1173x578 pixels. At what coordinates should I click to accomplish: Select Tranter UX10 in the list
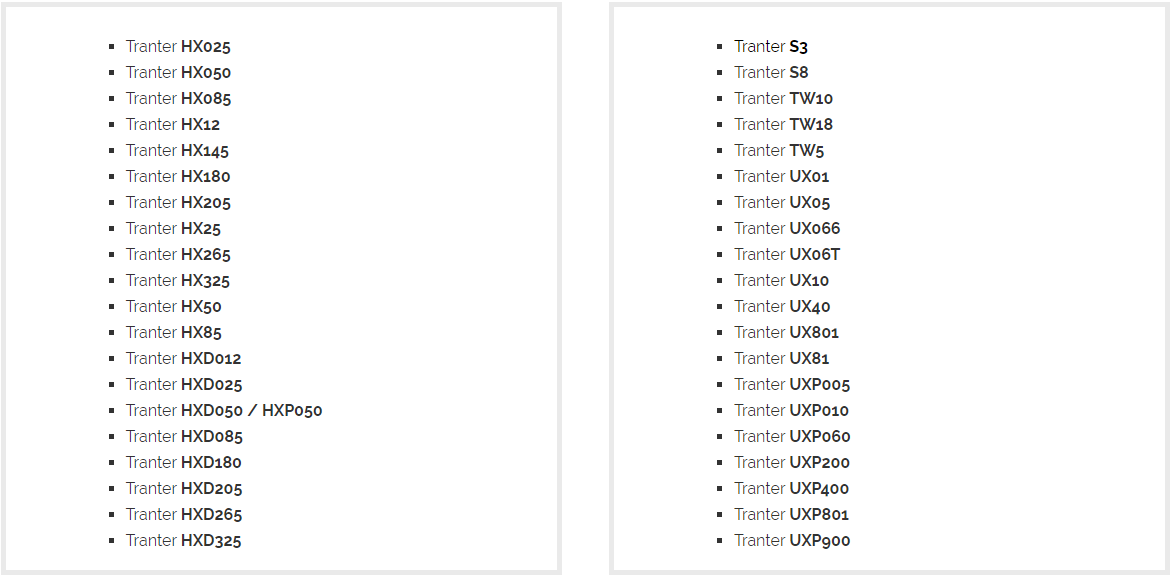tap(782, 280)
